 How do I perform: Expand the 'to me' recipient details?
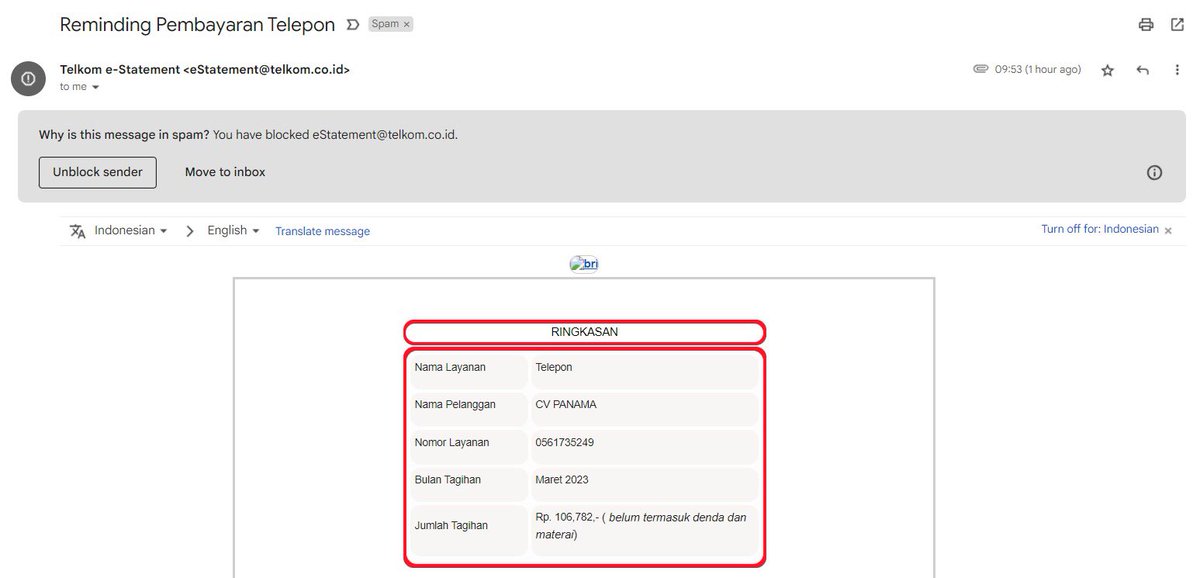(96, 87)
